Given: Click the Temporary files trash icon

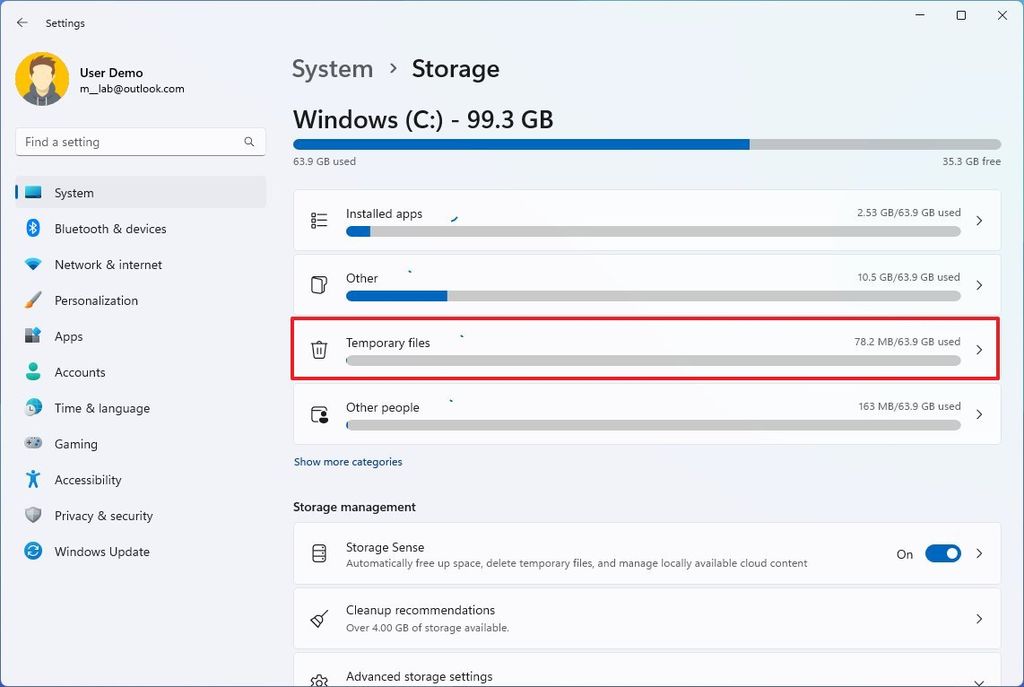Looking at the screenshot, I should coord(319,350).
